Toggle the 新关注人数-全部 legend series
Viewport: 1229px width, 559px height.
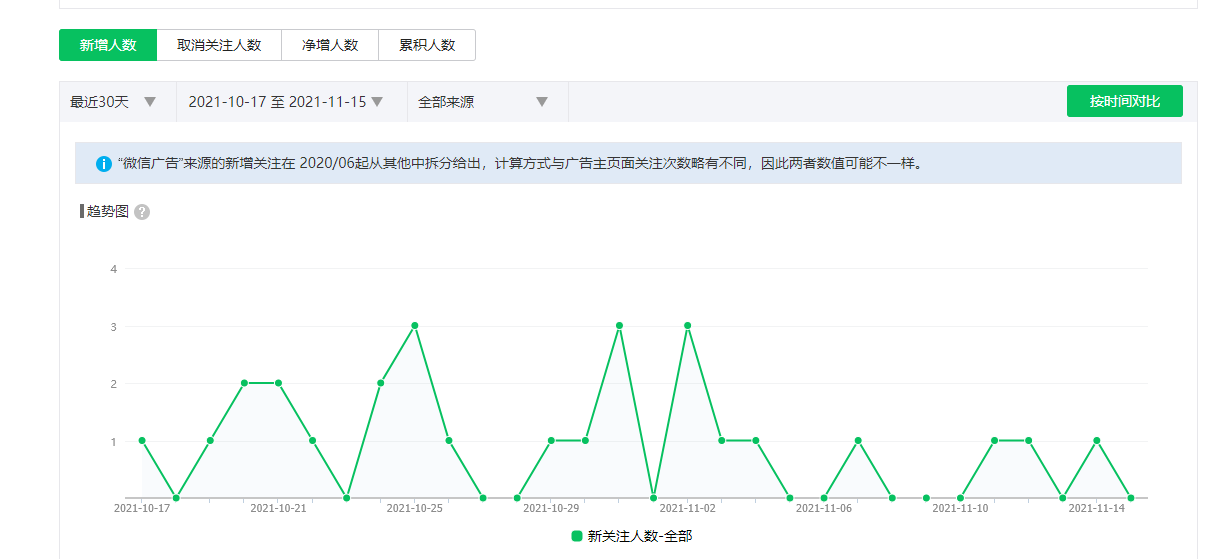[x=631, y=536]
